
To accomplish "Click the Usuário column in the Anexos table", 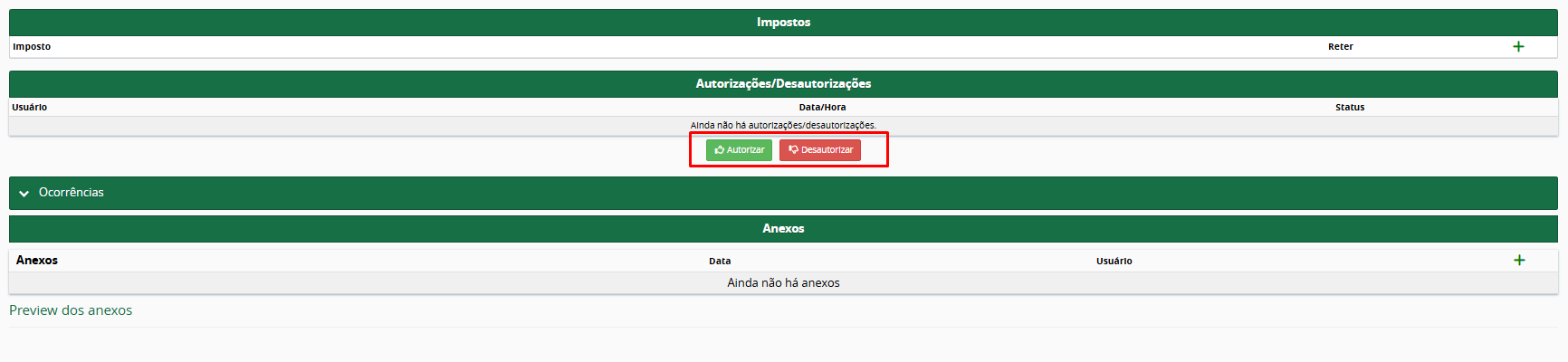I will 1114,261.
